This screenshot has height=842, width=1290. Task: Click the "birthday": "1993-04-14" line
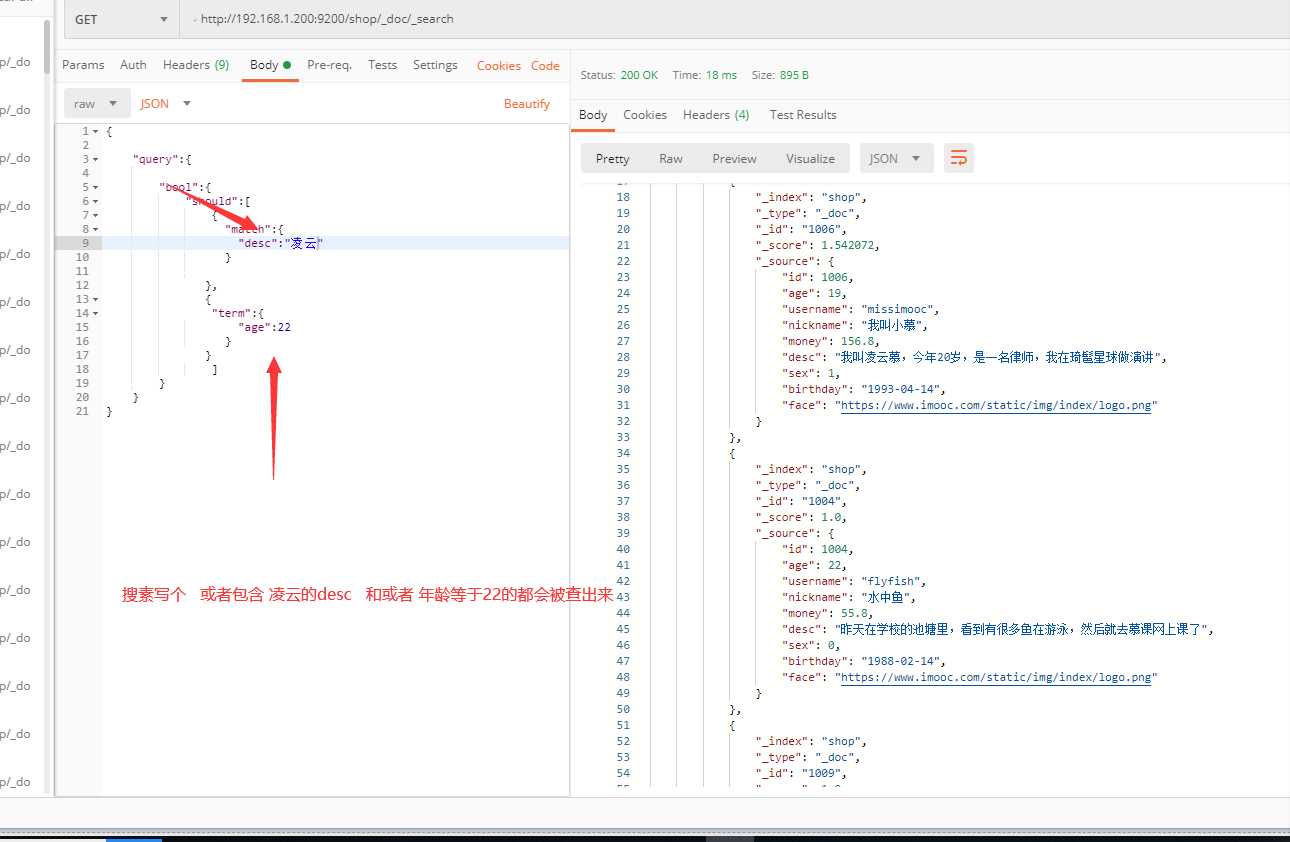[x=863, y=389]
